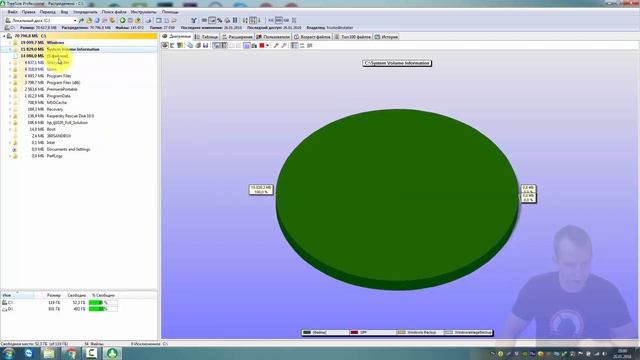Select the Intel folder row
Image resolution: width=640 pixels, height=360 pixels.
pos(51,142)
